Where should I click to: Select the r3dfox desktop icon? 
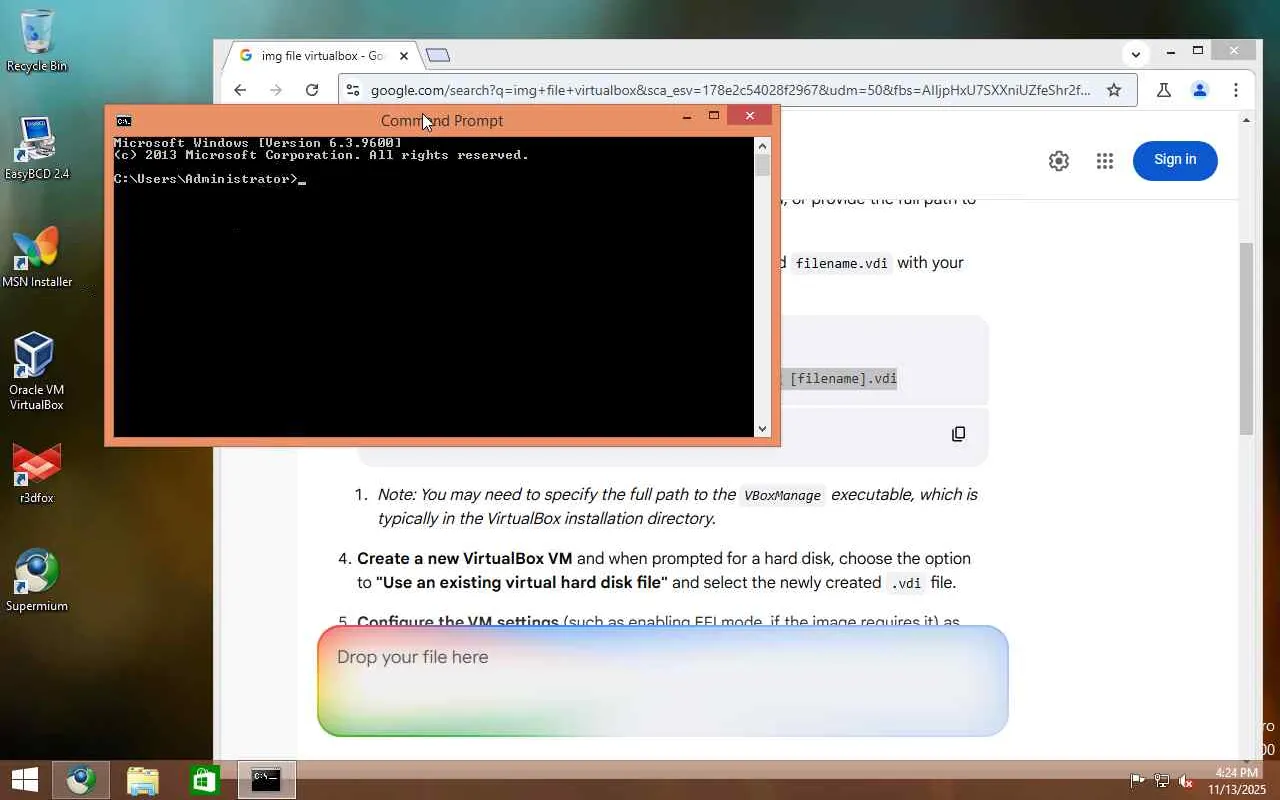coord(37,473)
